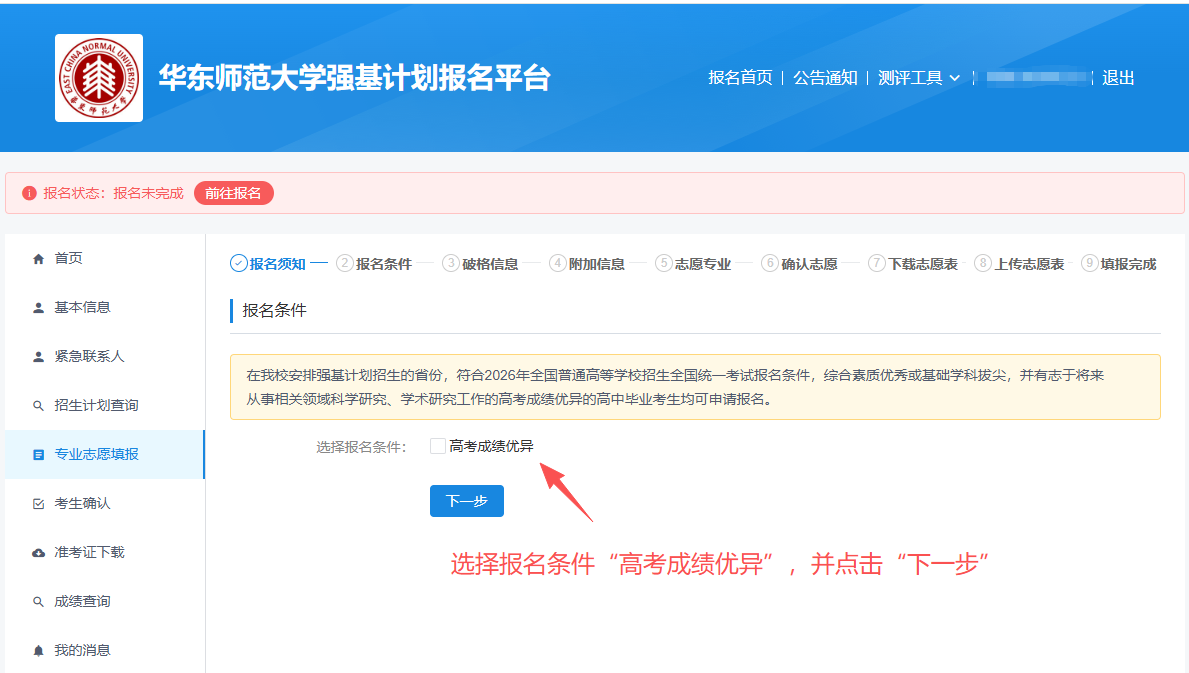This screenshot has height=673, width=1189.
Task: Click the search icon beside 成绩查询
Action: tap(39, 602)
